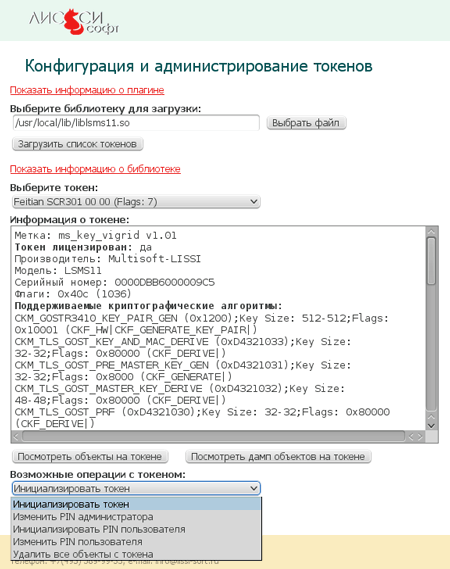The height and width of the screenshot is (569, 450).
Task: Click the horizontal scrollbar in token info
Action: [x=213, y=437]
